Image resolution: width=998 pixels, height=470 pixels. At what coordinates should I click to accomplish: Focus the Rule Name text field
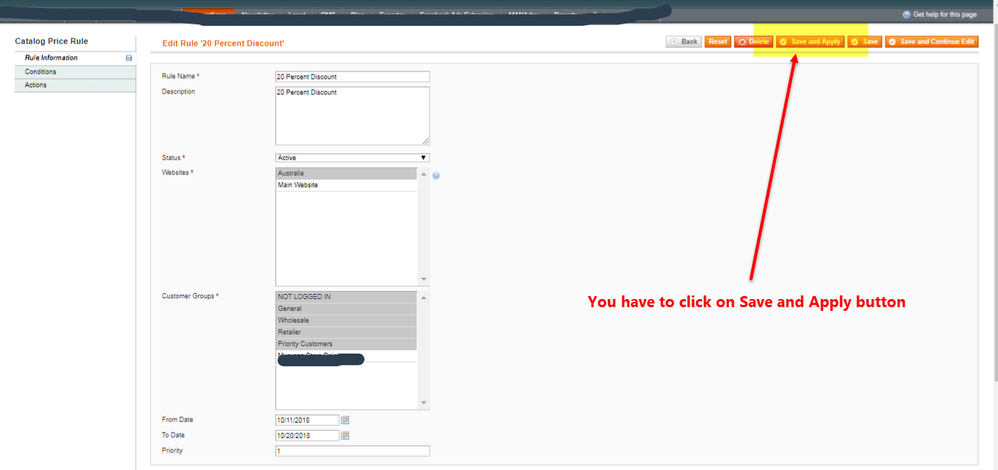pyautogui.click(x=351, y=77)
